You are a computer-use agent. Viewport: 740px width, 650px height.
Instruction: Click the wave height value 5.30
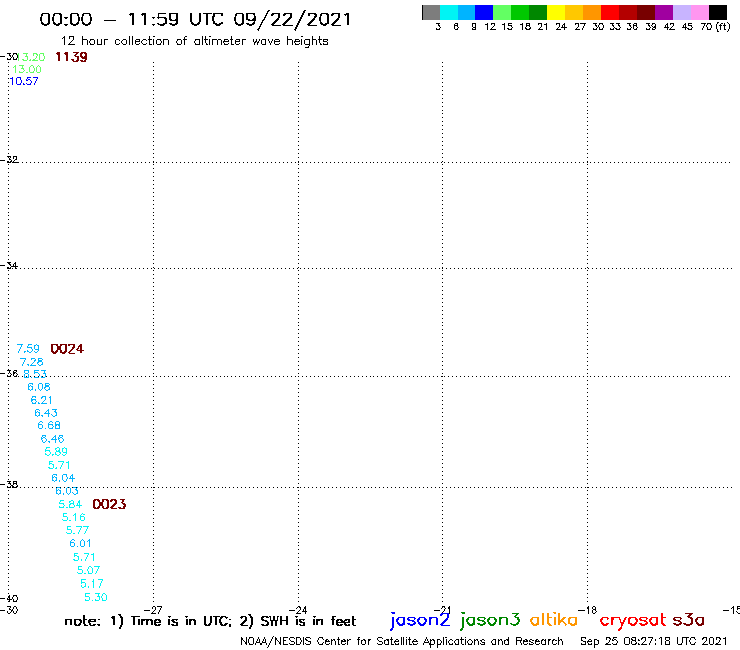(x=96, y=597)
